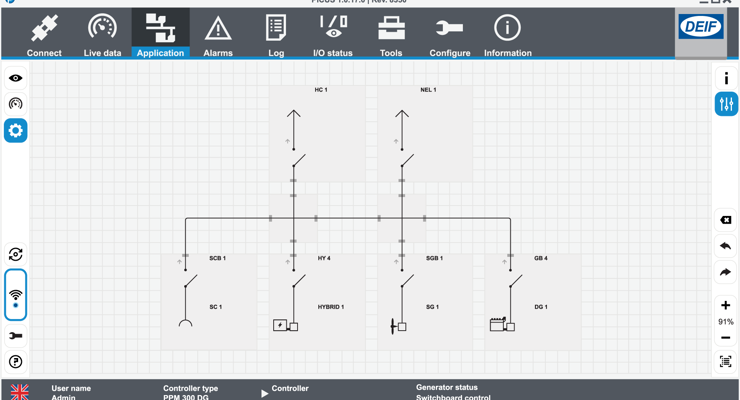Click the zoom in plus button
Image resolution: width=740 pixels, height=400 pixels.
pyautogui.click(x=726, y=305)
